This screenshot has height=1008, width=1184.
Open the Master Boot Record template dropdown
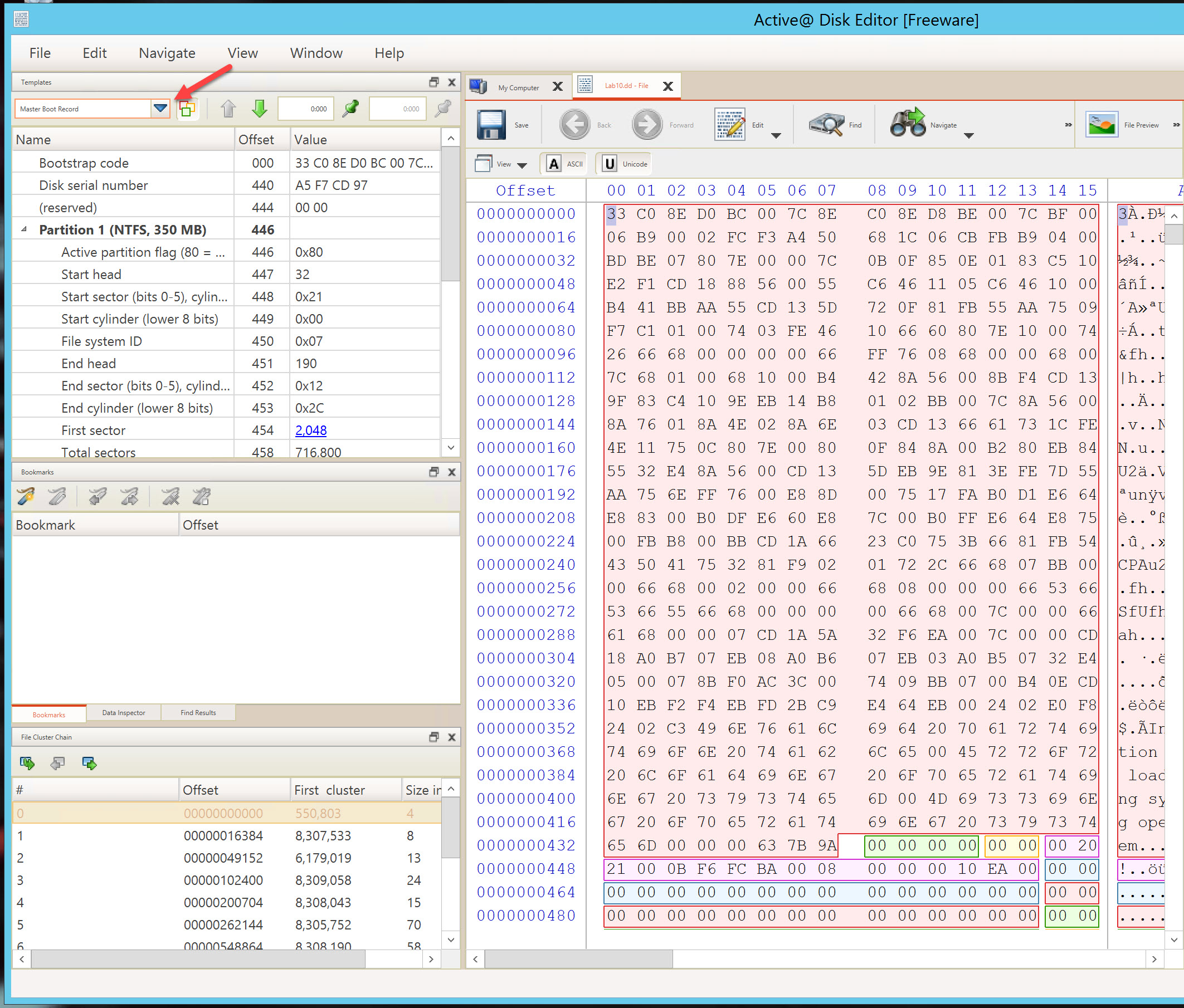coord(160,109)
